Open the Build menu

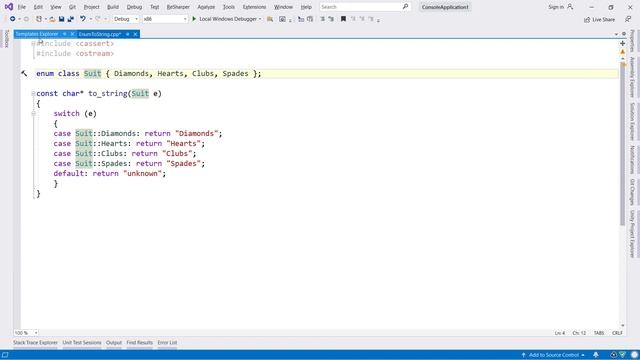tap(113, 7)
